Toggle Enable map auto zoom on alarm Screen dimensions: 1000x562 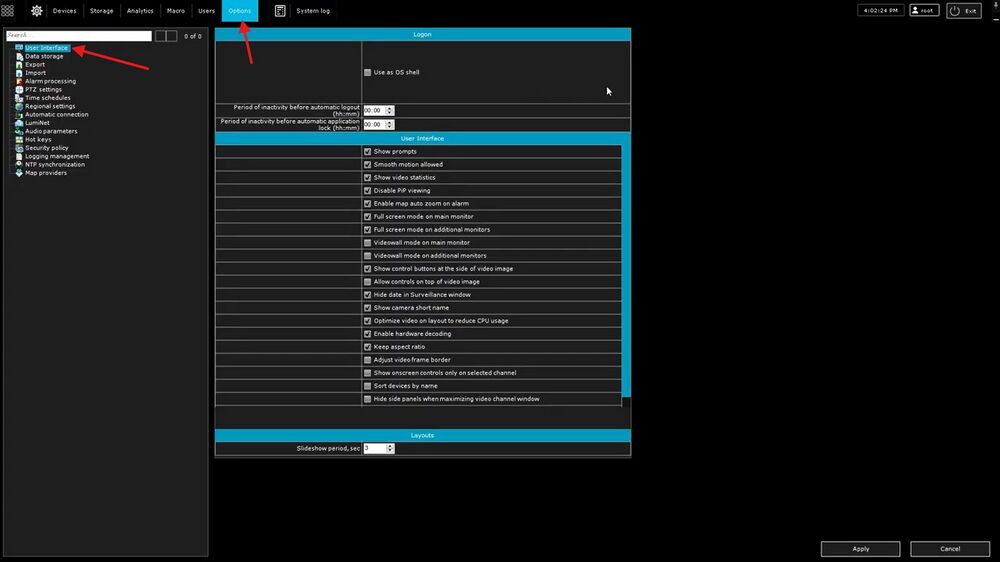pos(367,203)
